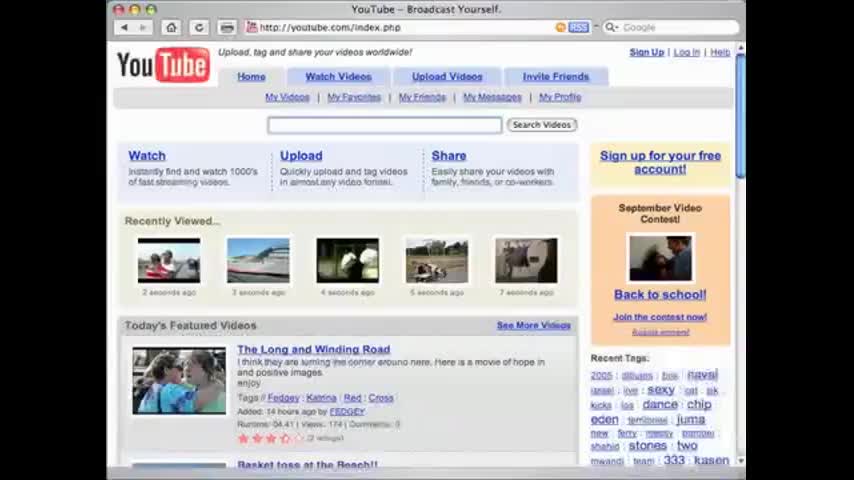Click the chip recent tag

click(x=699, y=405)
